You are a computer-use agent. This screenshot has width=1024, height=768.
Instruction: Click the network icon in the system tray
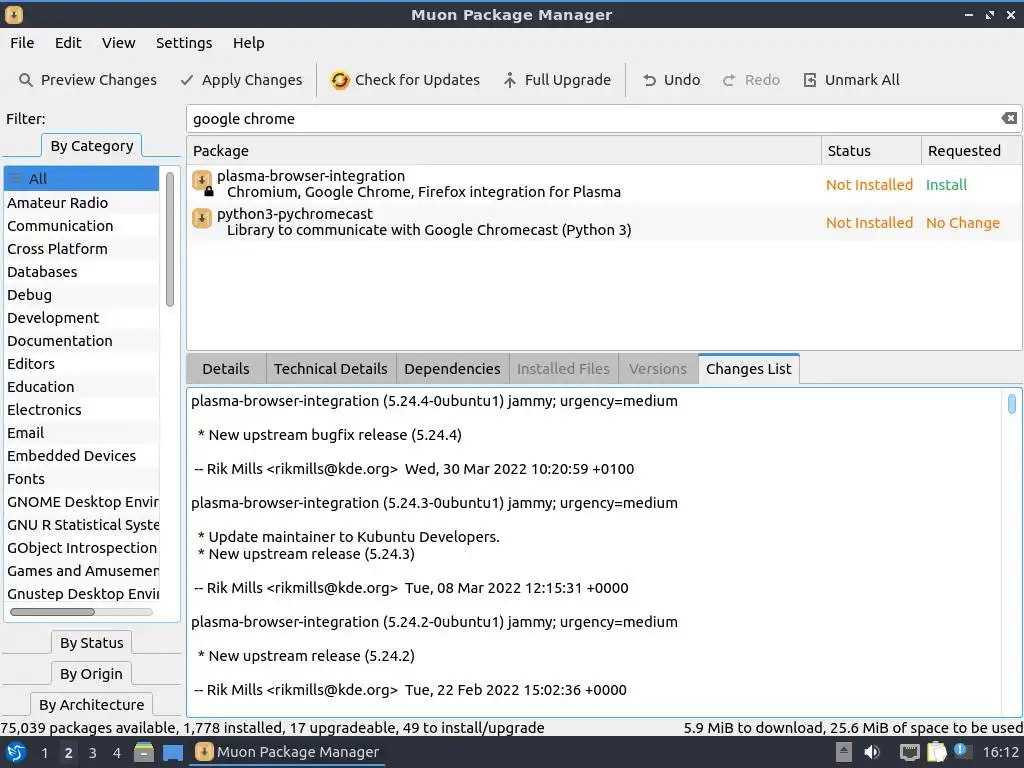point(909,752)
